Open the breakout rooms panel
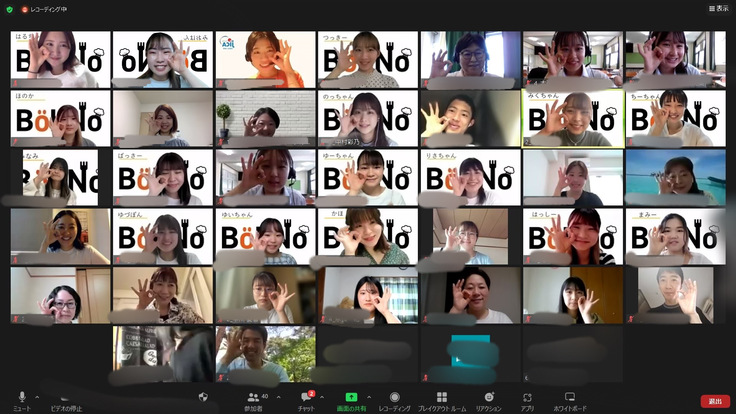This screenshot has height=414, width=736. click(x=442, y=399)
